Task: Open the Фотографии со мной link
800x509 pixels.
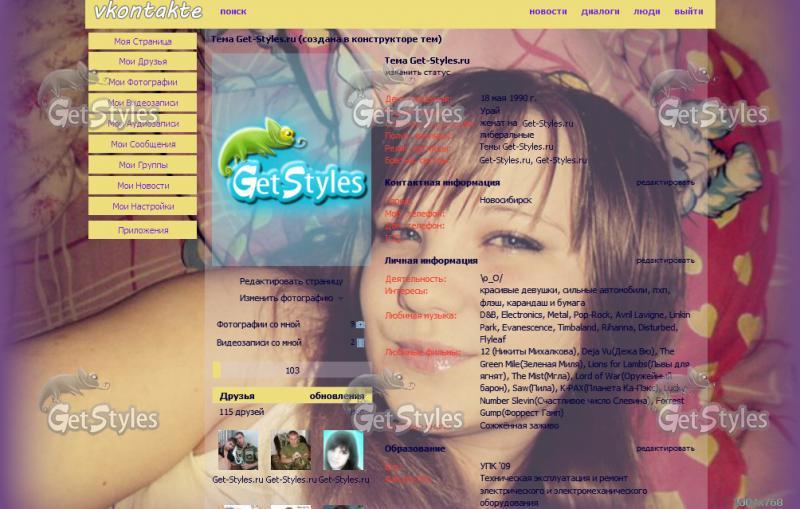Action: pyautogui.click(x=258, y=324)
